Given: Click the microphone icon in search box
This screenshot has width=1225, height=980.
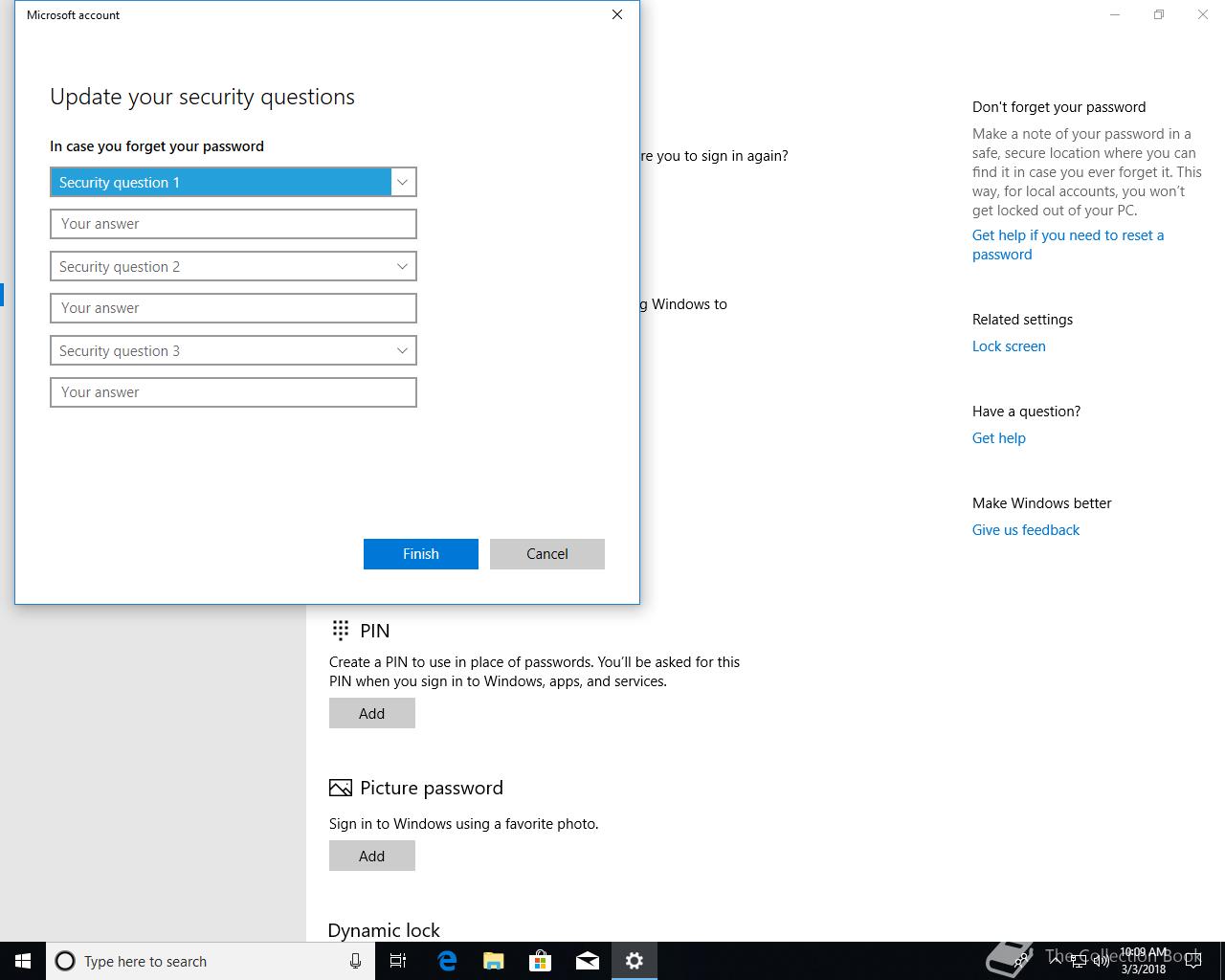Looking at the screenshot, I should pos(355,961).
